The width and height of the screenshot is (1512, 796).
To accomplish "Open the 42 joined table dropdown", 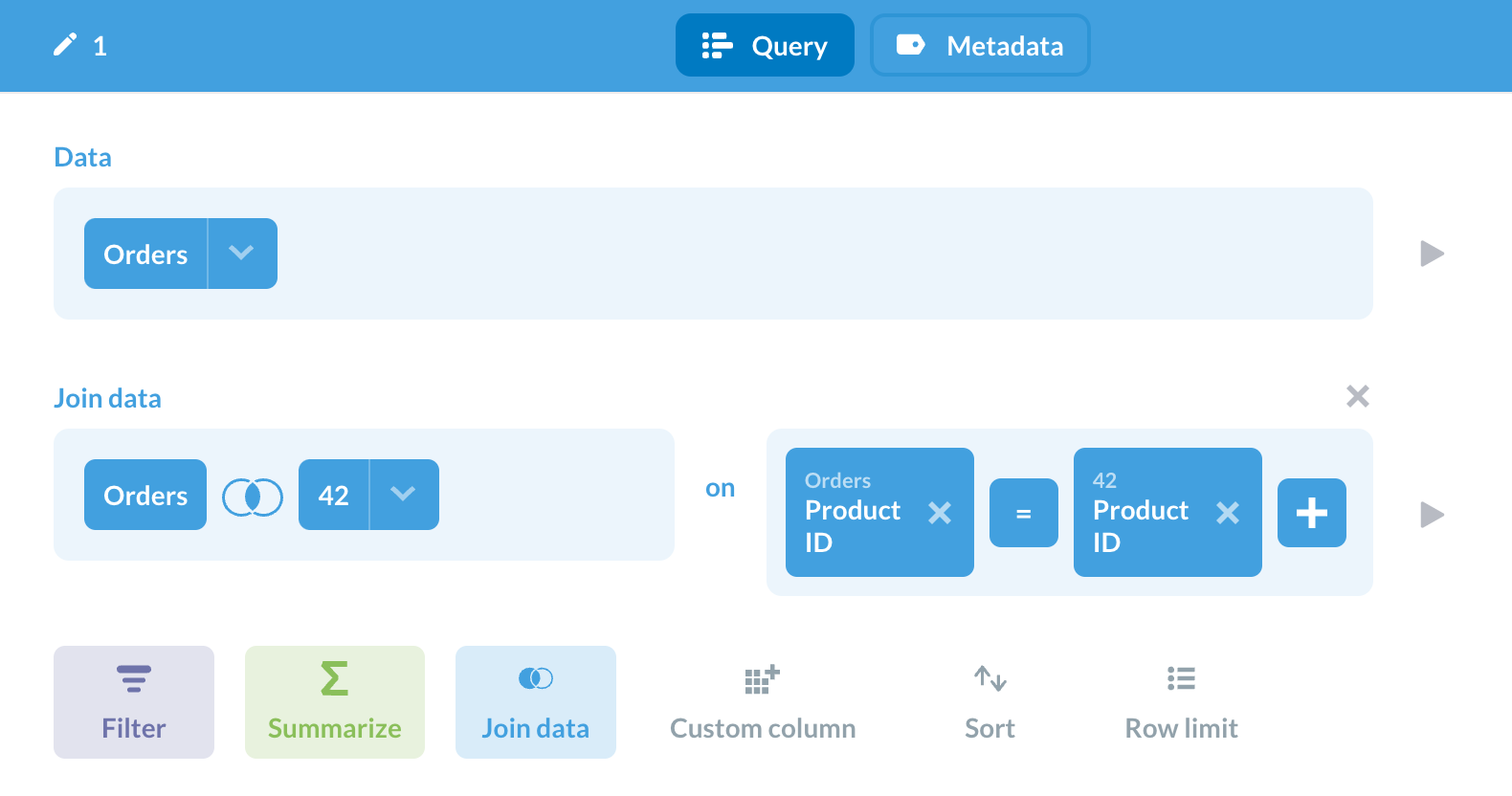I will (403, 495).
